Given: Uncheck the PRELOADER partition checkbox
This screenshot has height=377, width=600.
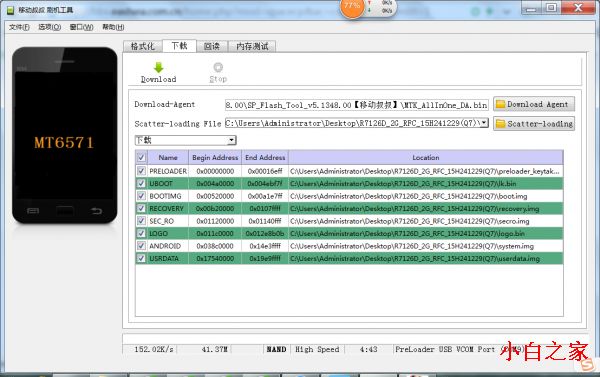Looking at the screenshot, I should tap(141, 171).
